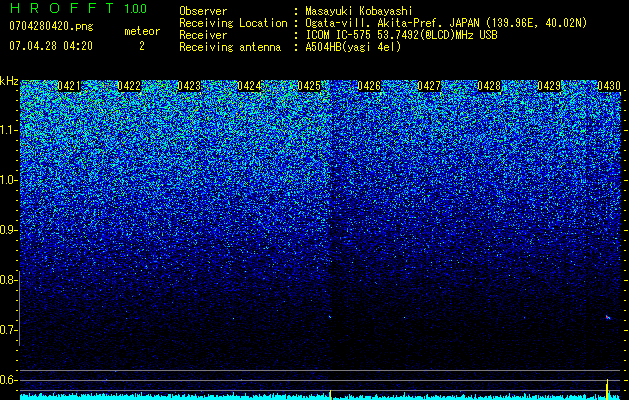The image size is (629, 400).
Task: Click the 0.9 kHz axis label
Action: [x=8, y=230]
